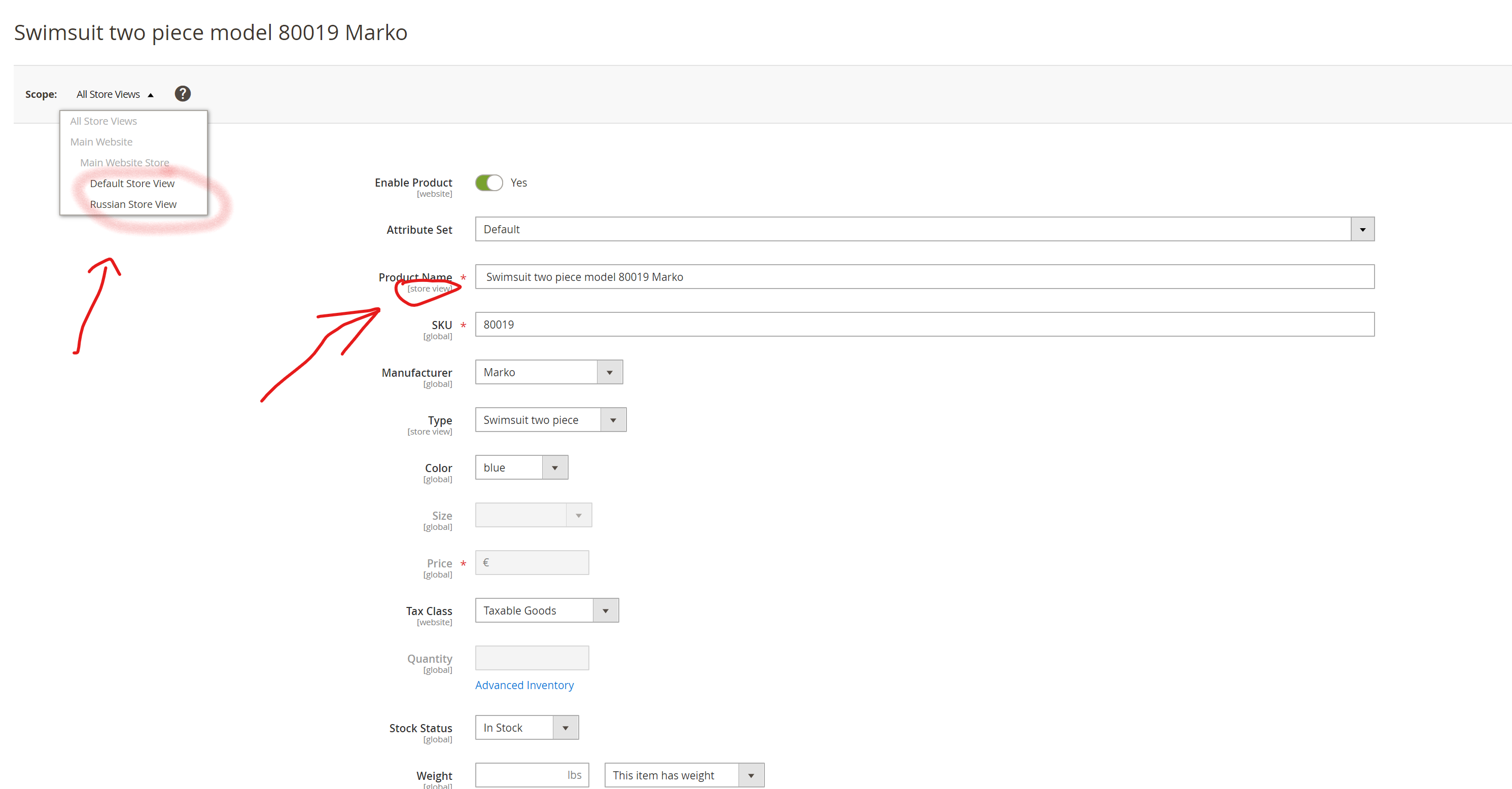
Task: Select Main Website scope item
Action: [x=102, y=141]
